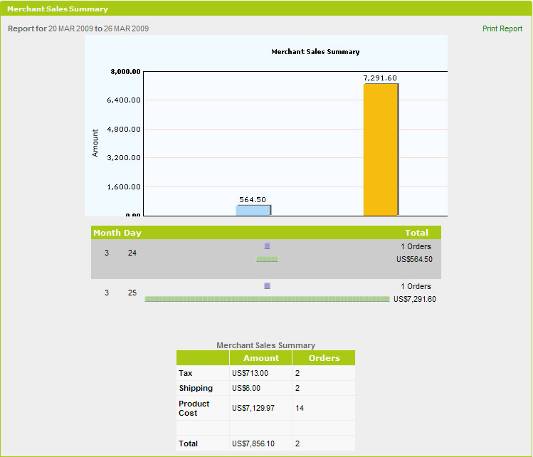
Task: Click the Orders header in summary table
Action: (324, 358)
